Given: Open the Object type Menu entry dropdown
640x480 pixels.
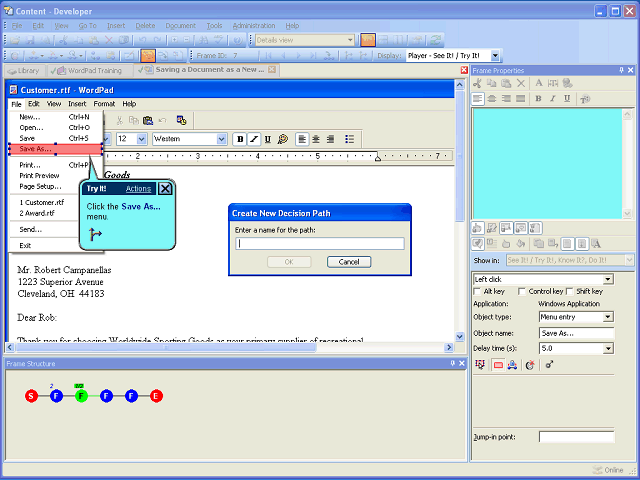Looking at the screenshot, I should pyautogui.click(x=608, y=317).
